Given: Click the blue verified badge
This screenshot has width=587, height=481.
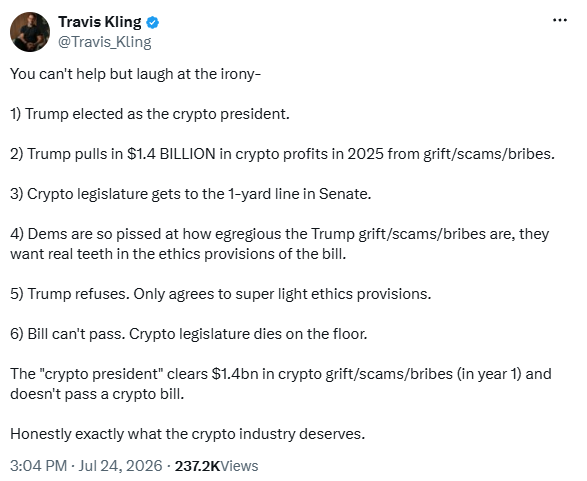Looking at the screenshot, I should coord(152,23).
